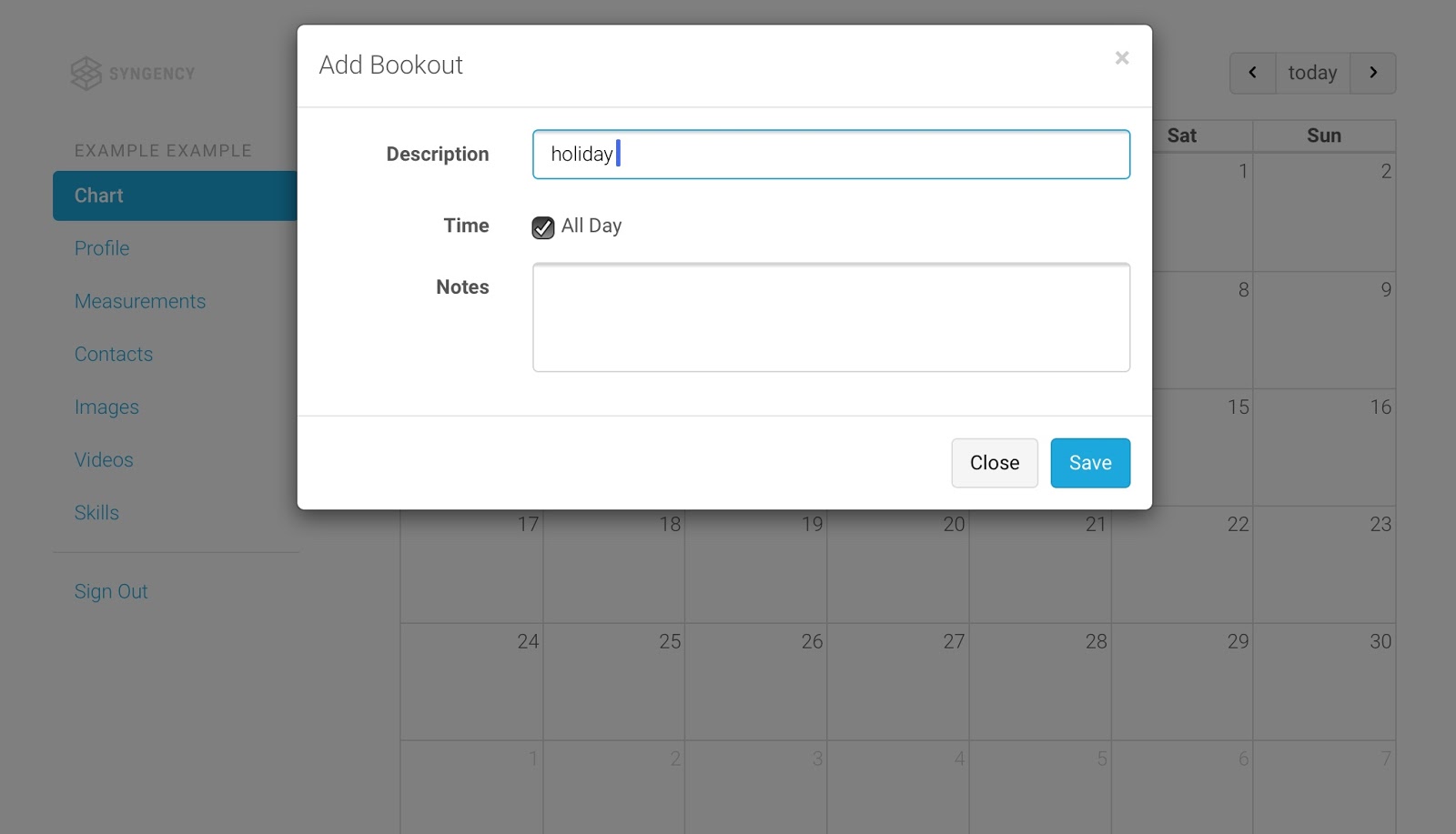Select calendar day 26
Image resolution: width=1456 pixels, height=834 pixels.
point(756,681)
